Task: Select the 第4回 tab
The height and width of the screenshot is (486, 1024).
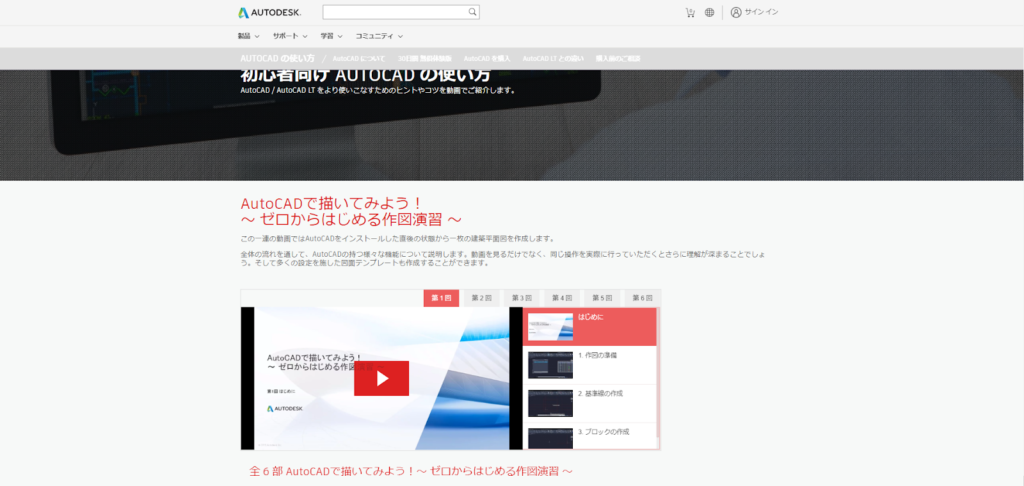Action: pos(562,298)
